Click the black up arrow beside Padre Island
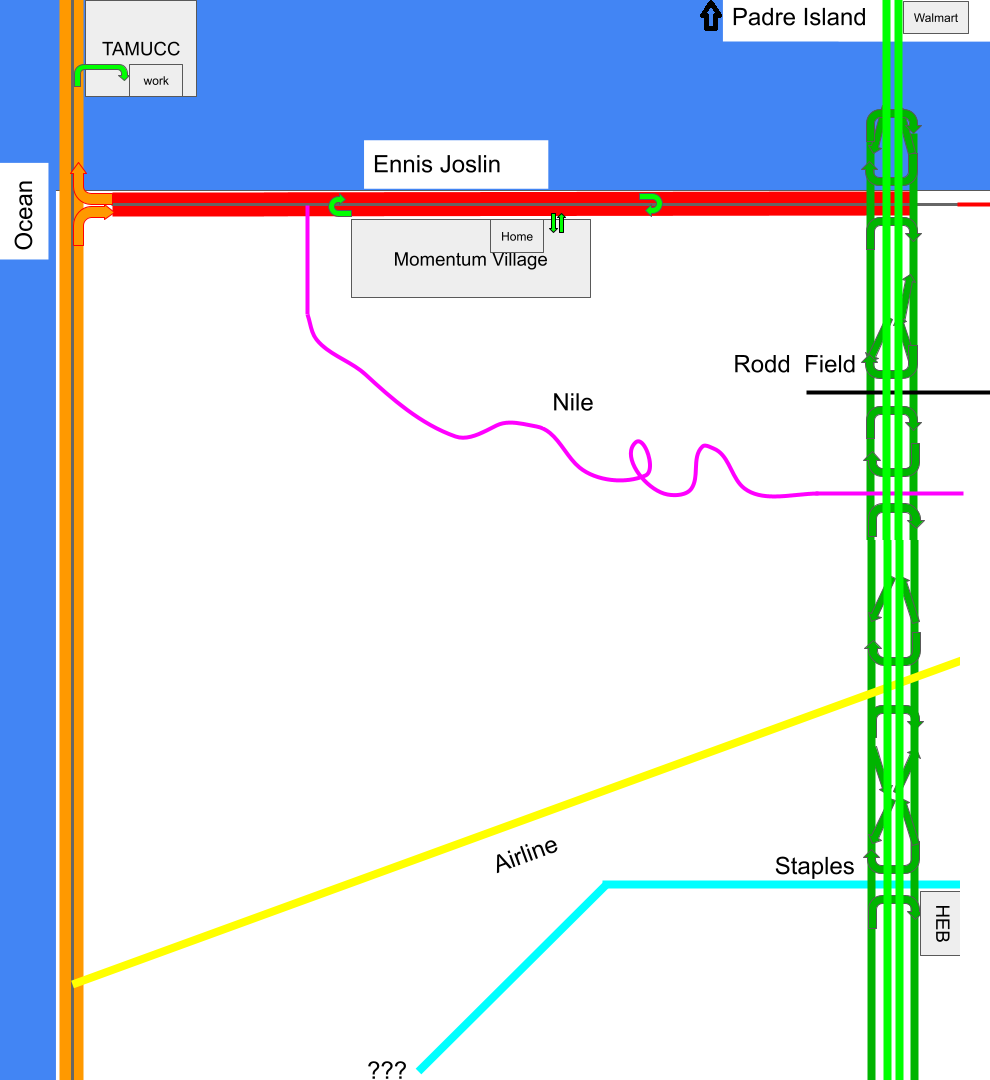This screenshot has height=1080, width=990. coord(709,15)
